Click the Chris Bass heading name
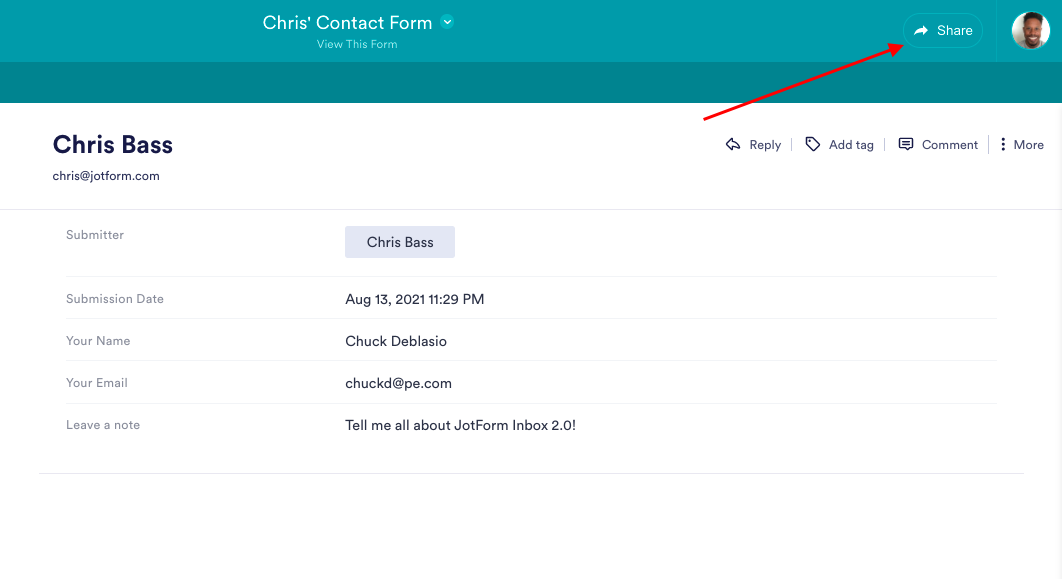Image resolution: width=1062 pixels, height=579 pixels. click(x=113, y=145)
